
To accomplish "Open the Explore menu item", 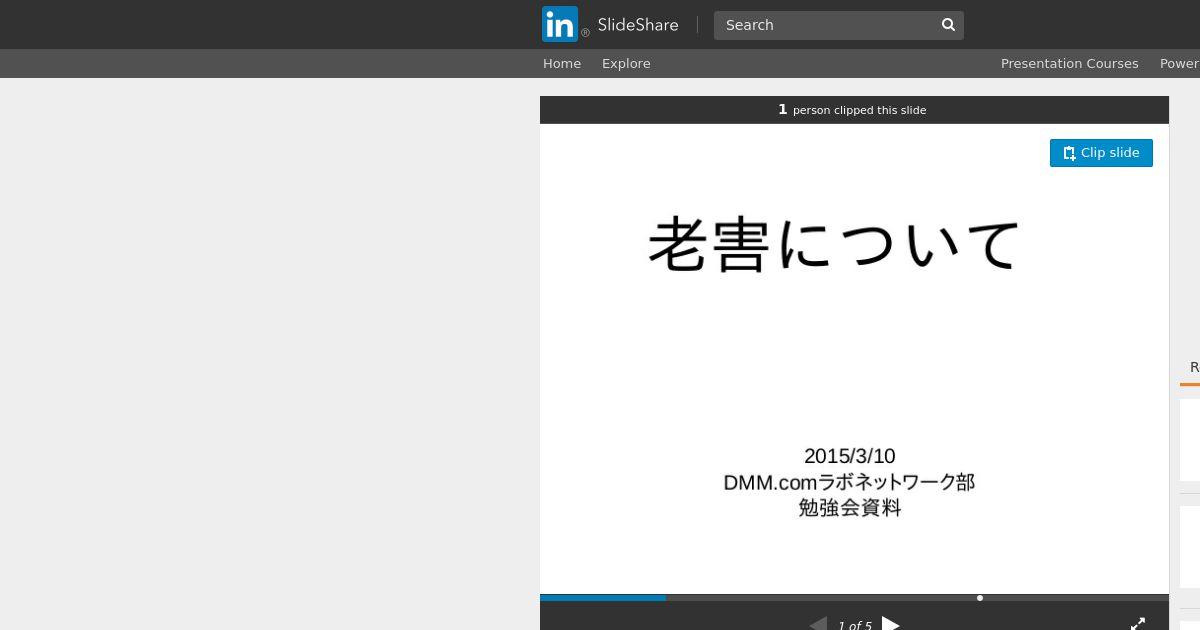I will (x=626, y=63).
